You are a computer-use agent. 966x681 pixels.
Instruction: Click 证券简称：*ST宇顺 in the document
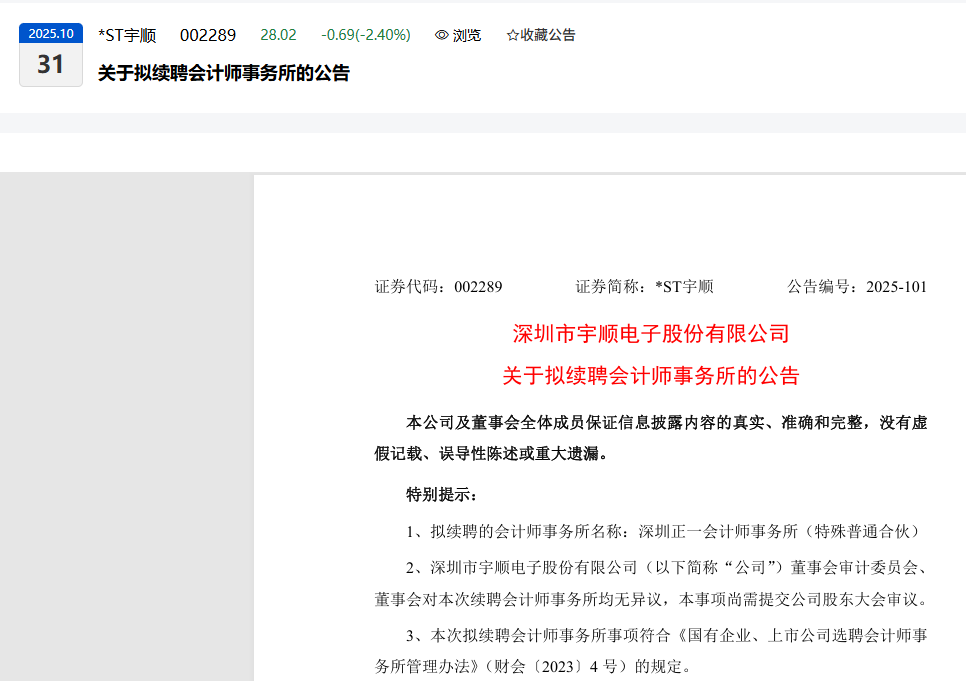coord(644,287)
